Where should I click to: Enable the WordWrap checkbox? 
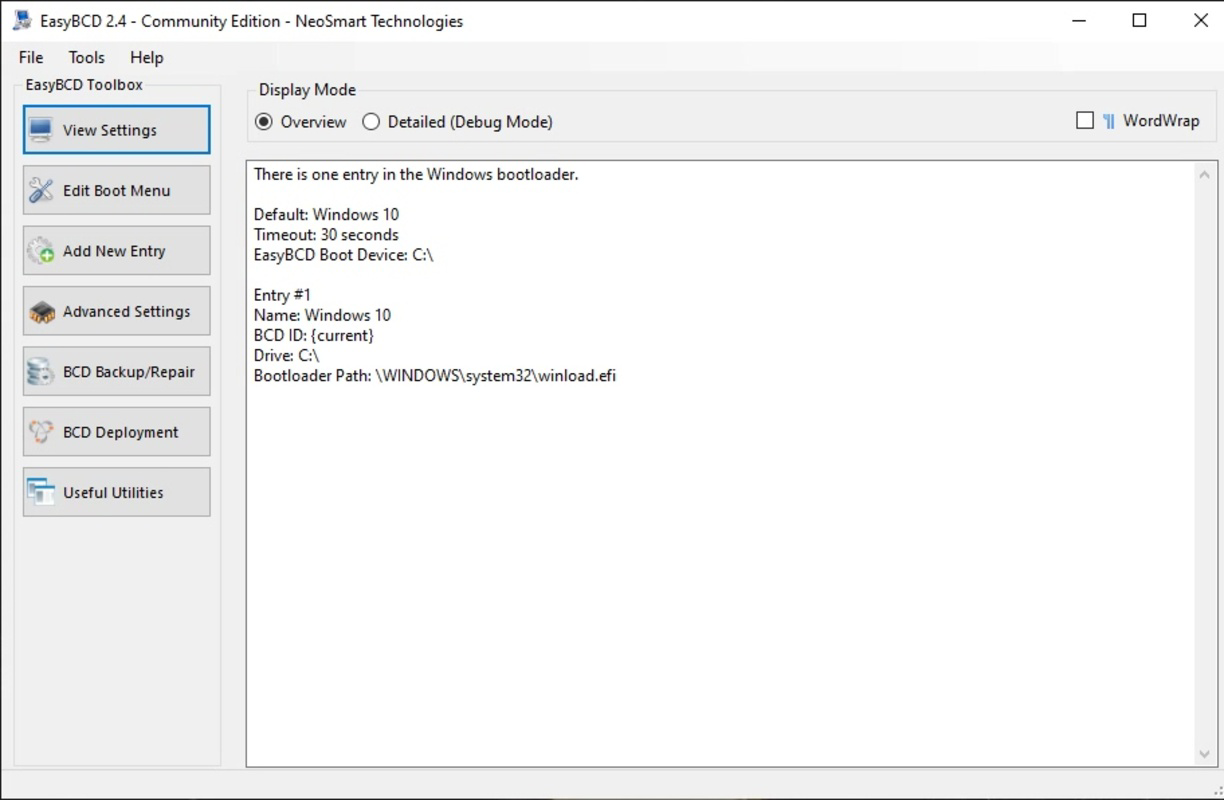coord(1085,120)
